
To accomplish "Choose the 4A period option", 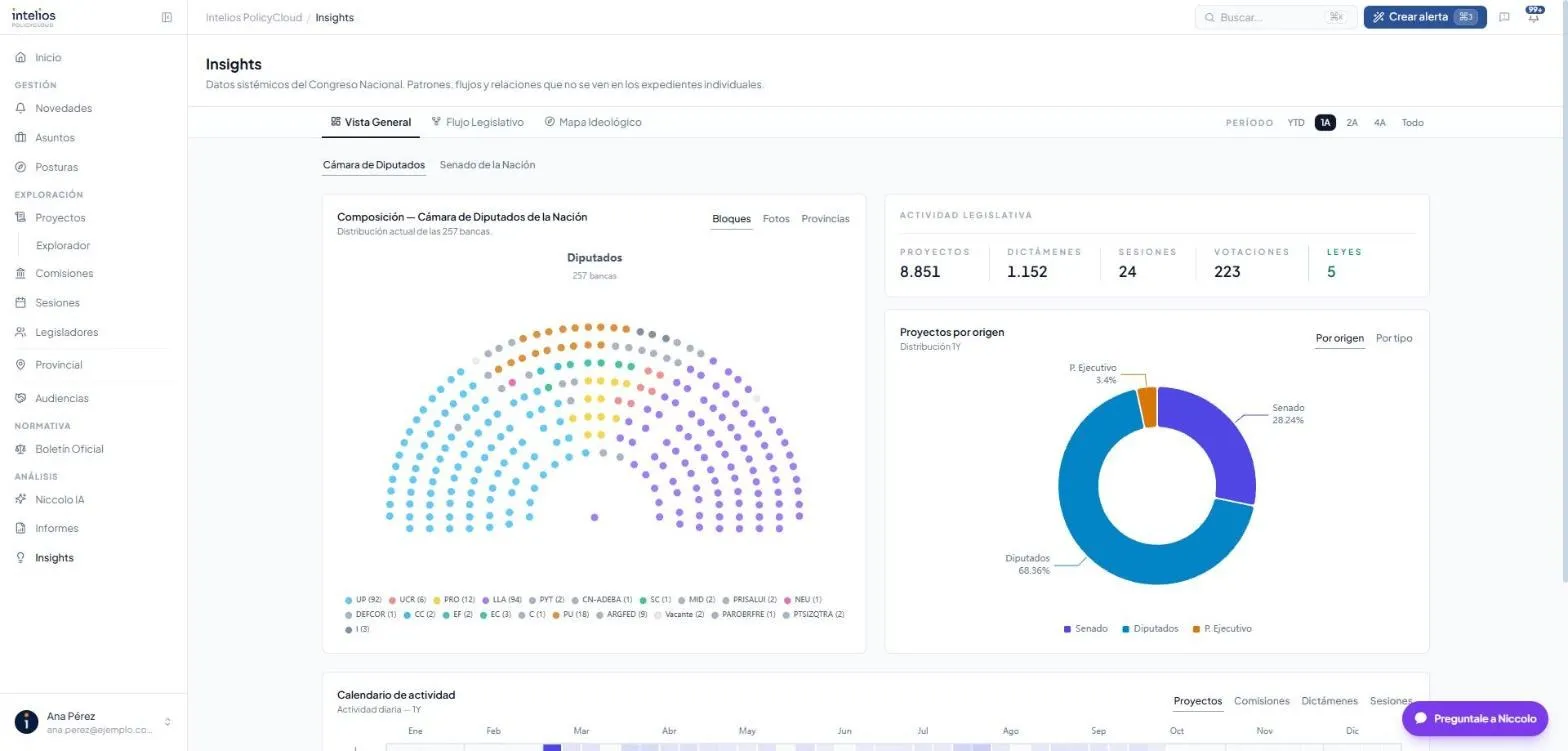I will pos(1380,123).
